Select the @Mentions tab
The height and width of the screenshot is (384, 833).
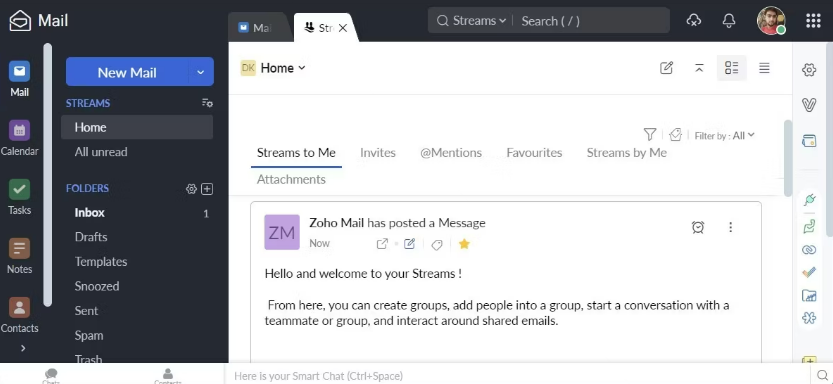[x=451, y=153]
